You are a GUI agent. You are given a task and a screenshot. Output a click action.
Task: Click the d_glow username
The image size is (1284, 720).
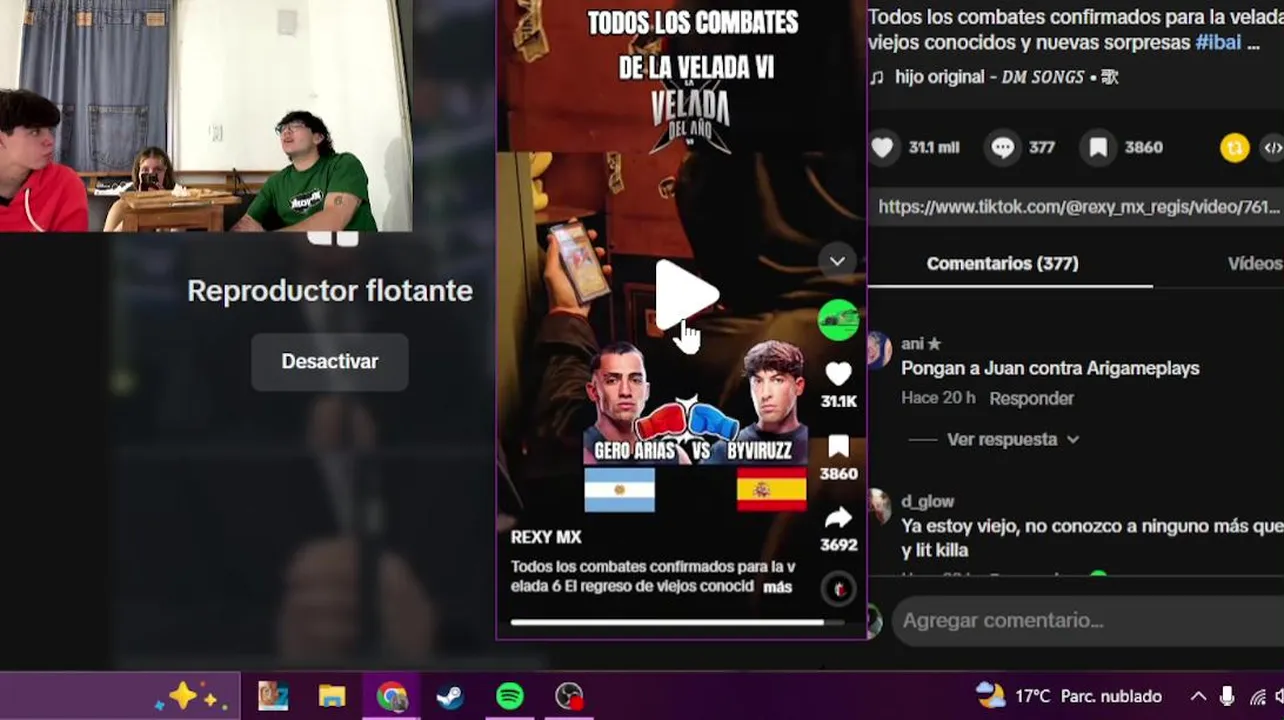[x=927, y=501]
